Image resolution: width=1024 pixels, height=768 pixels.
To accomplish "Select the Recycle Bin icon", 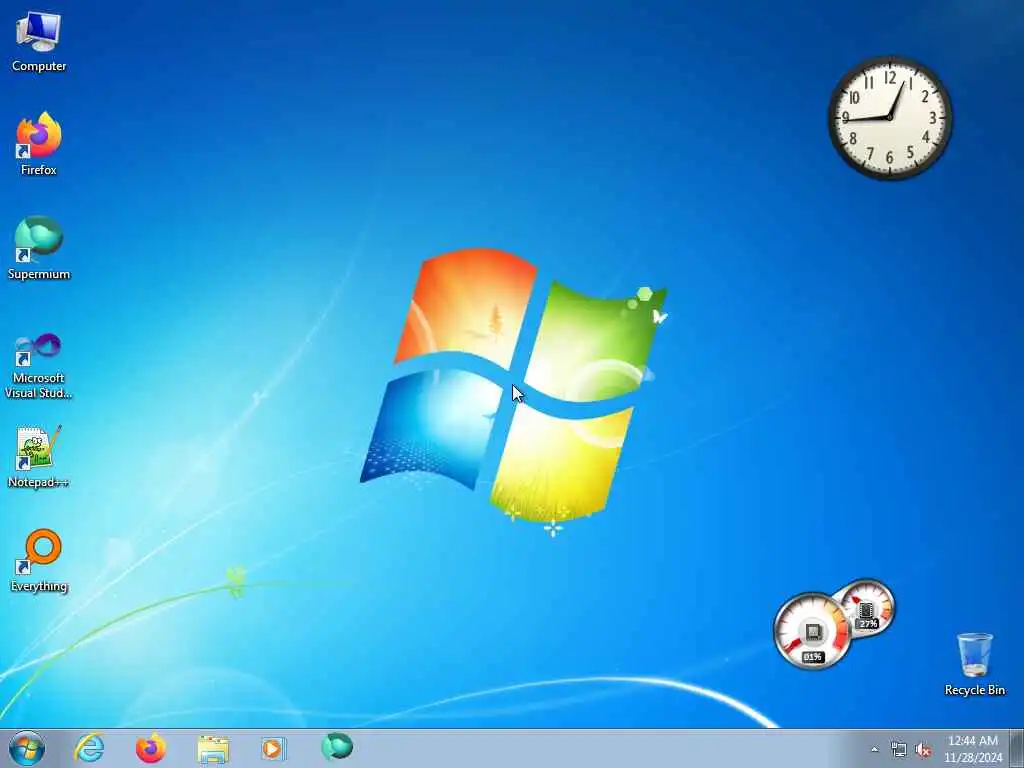I will (974, 664).
